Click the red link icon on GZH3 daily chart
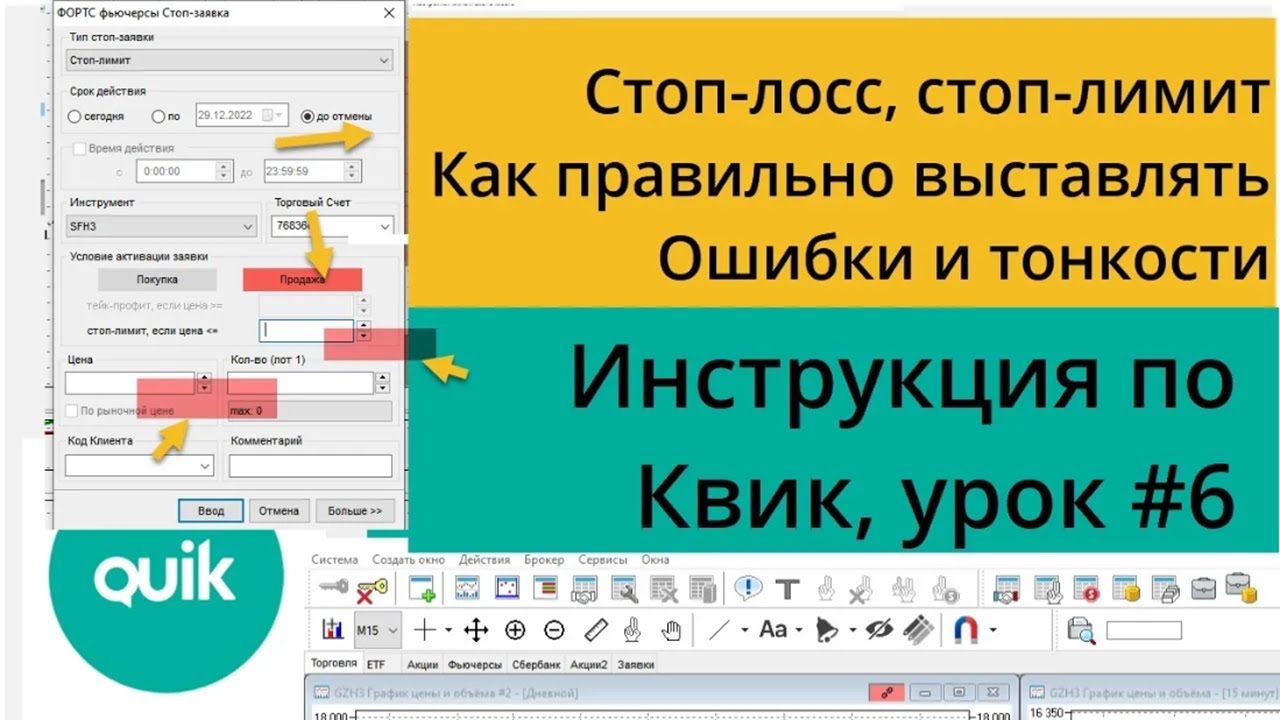1280x720 pixels. point(886,692)
